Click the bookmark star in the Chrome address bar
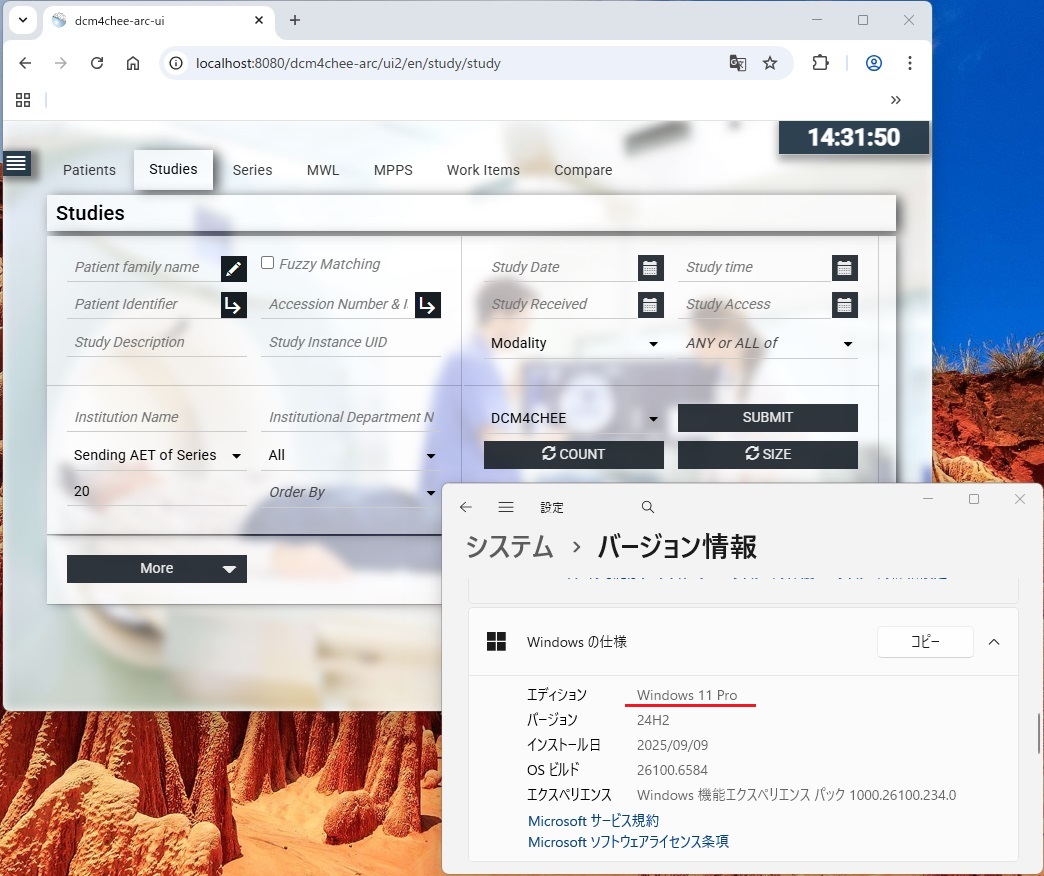Viewport: 1044px width, 876px height. click(x=771, y=62)
